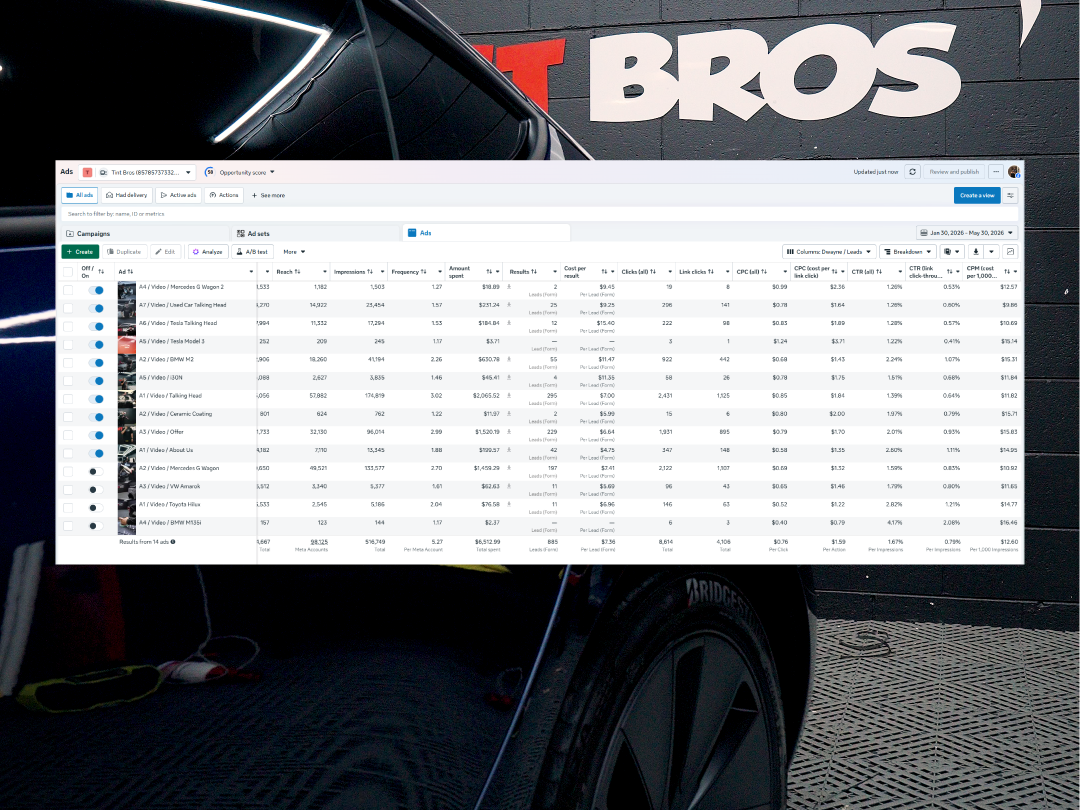Open CPM column header dropdown arrow
The height and width of the screenshot is (810, 1080).
point(1015,271)
